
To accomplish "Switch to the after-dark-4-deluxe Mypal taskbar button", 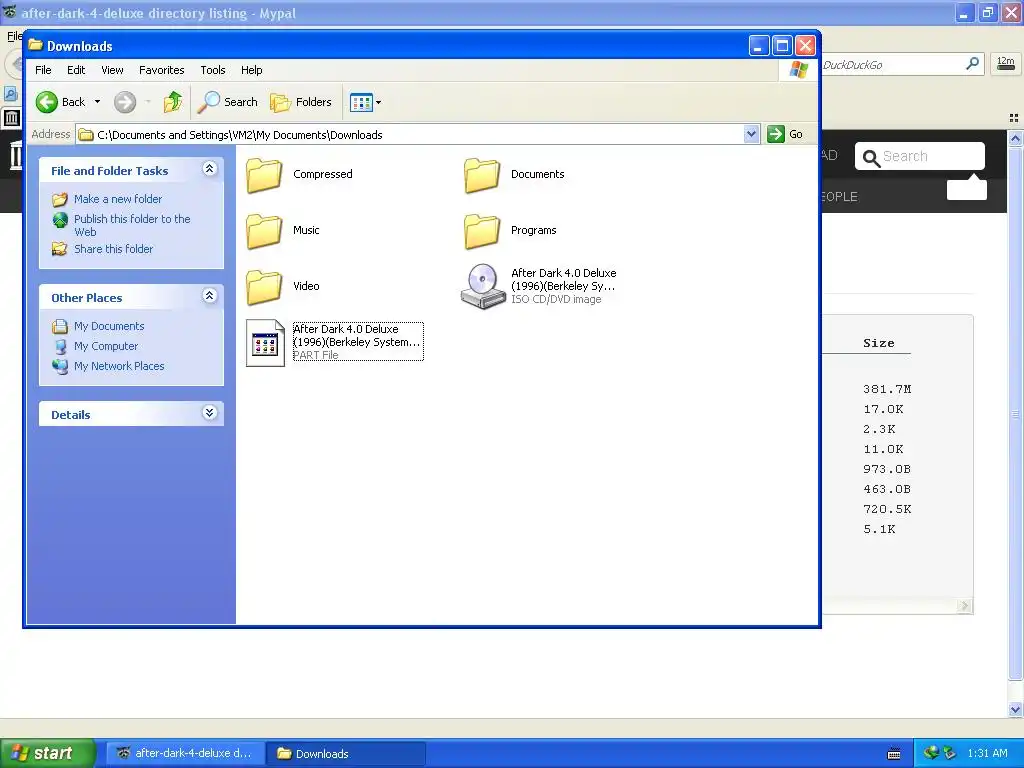I will tap(185, 754).
